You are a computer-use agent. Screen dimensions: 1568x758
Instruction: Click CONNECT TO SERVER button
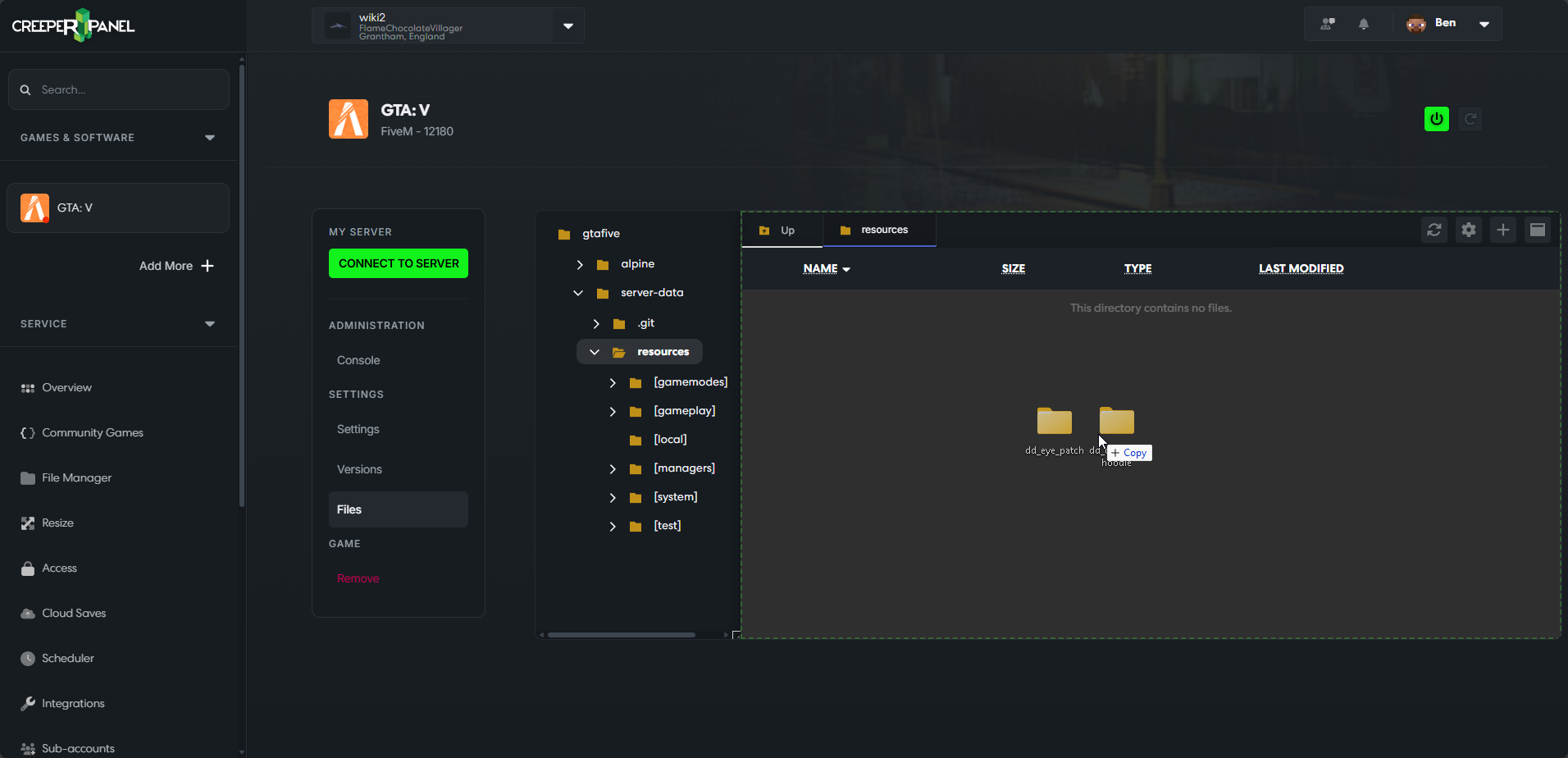398,263
